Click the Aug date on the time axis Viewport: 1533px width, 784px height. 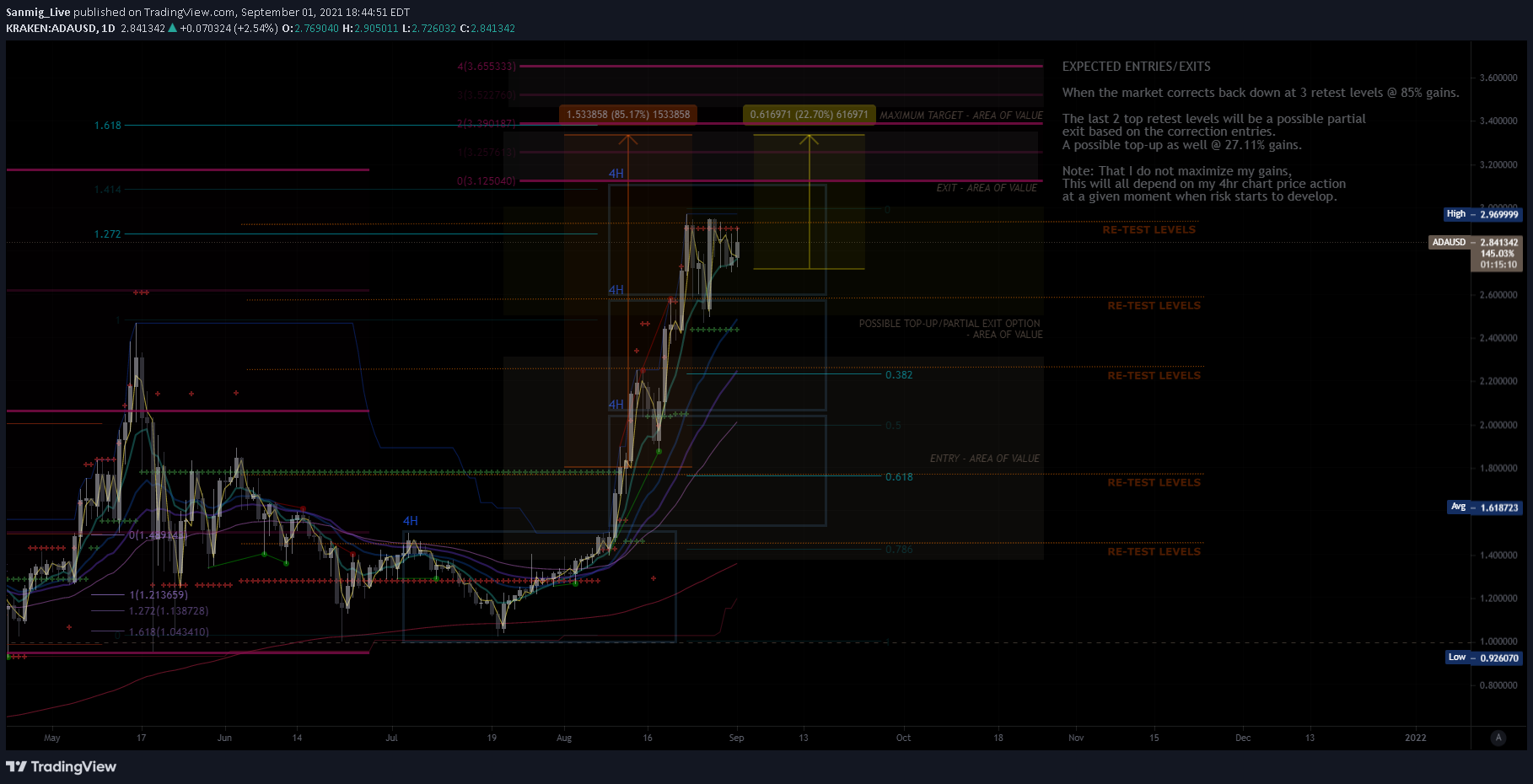coord(564,738)
